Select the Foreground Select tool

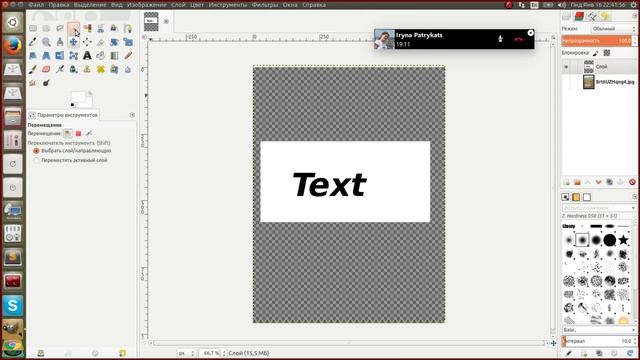pyautogui.click(x=114, y=28)
